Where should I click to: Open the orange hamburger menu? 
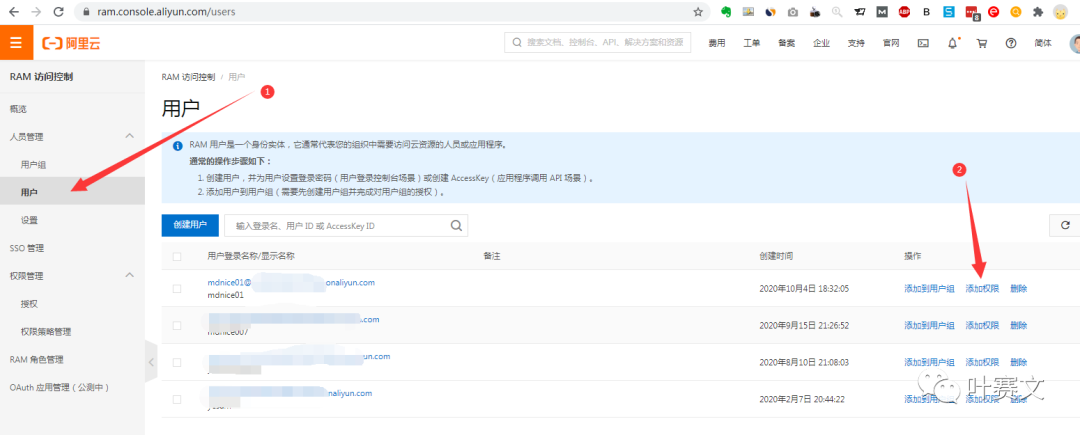pyautogui.click(x=16, y=43)
